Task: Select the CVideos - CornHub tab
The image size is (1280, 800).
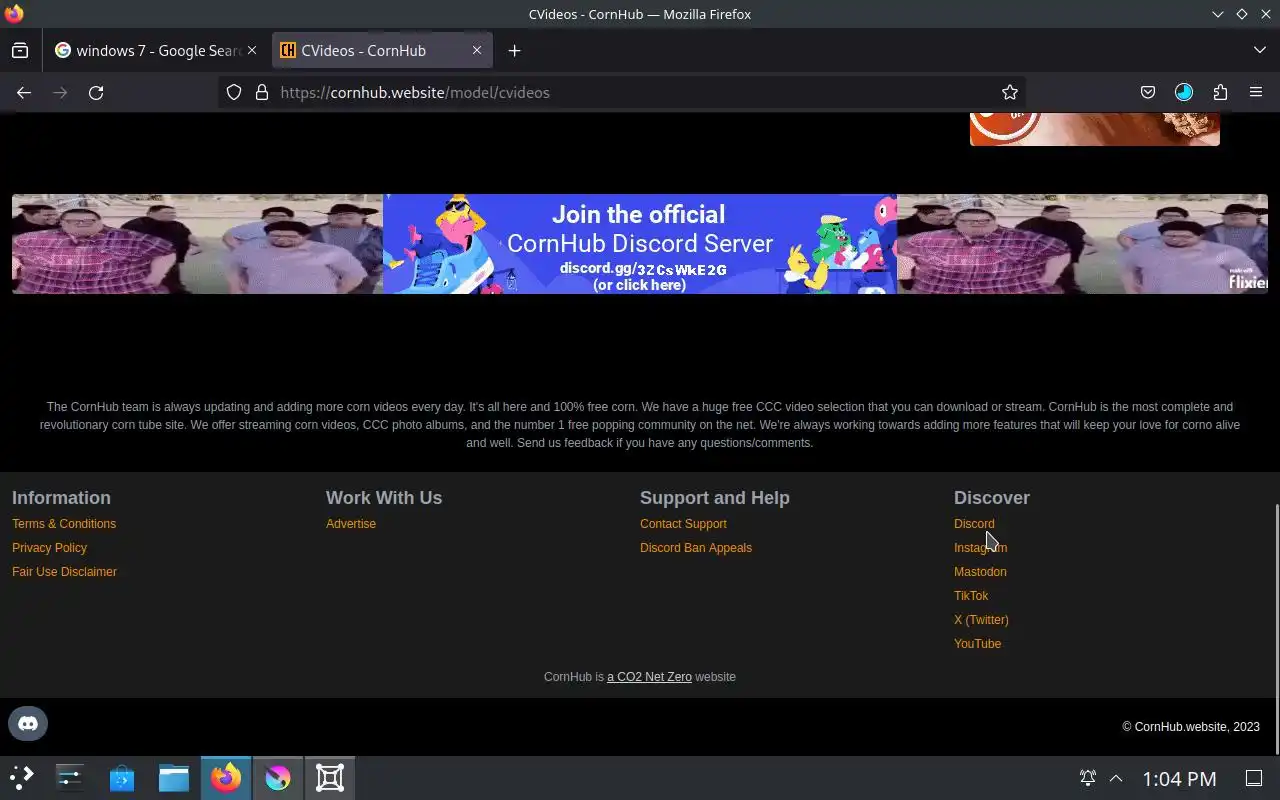Action: tap(382, 50)
